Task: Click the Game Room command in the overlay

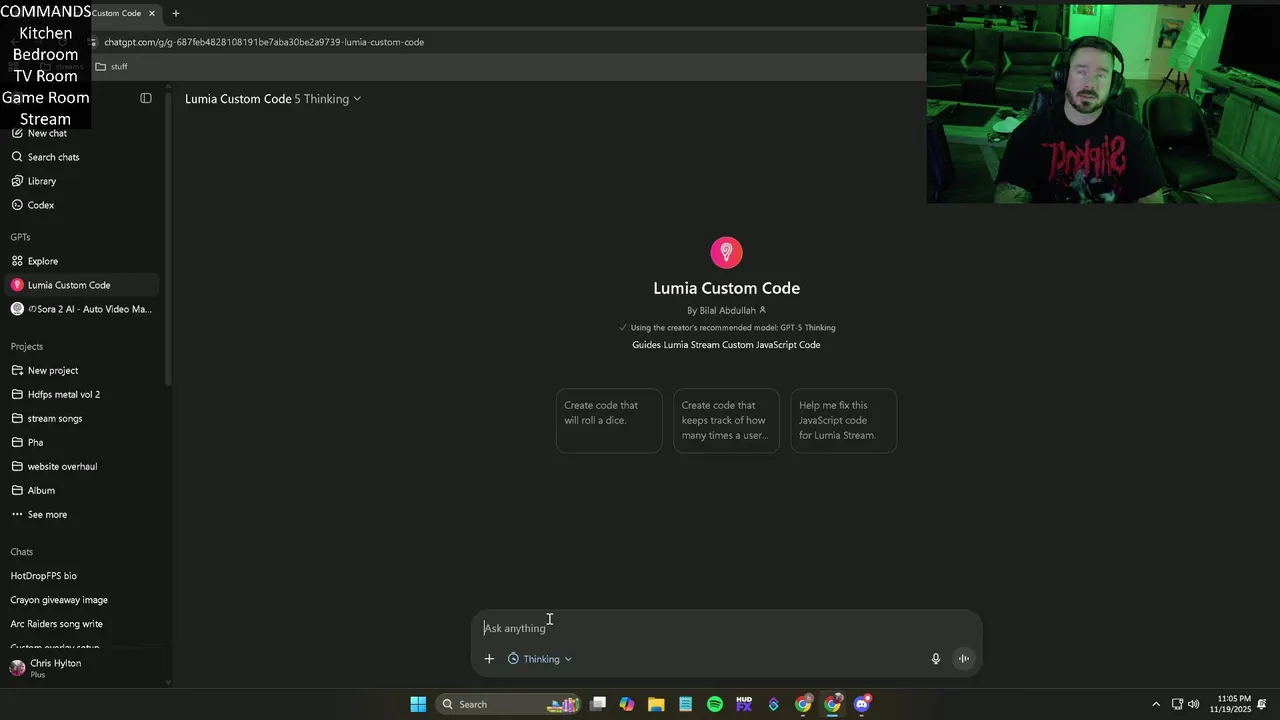Action: 46,97
